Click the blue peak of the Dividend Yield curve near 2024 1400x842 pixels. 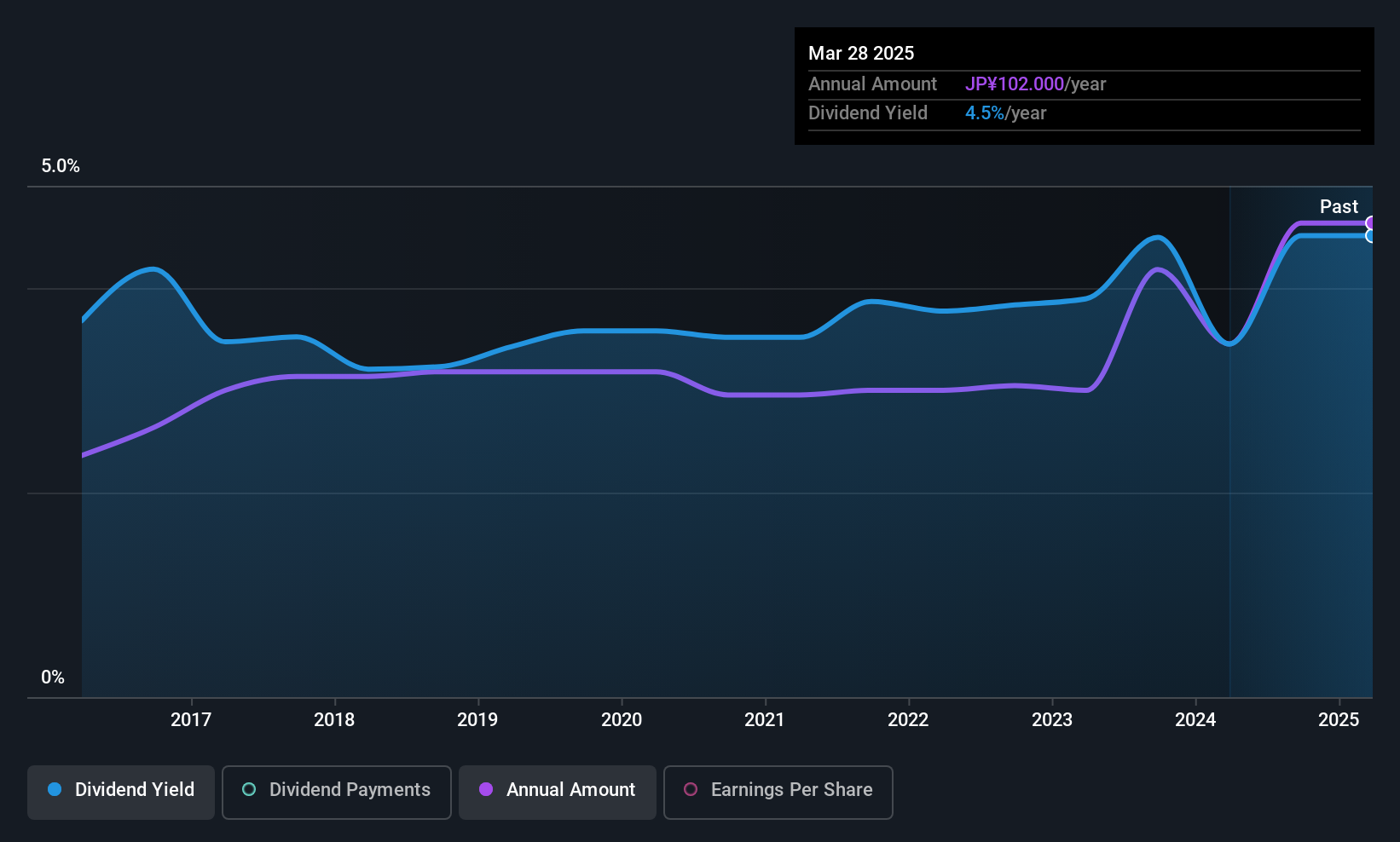[1157, 239]
